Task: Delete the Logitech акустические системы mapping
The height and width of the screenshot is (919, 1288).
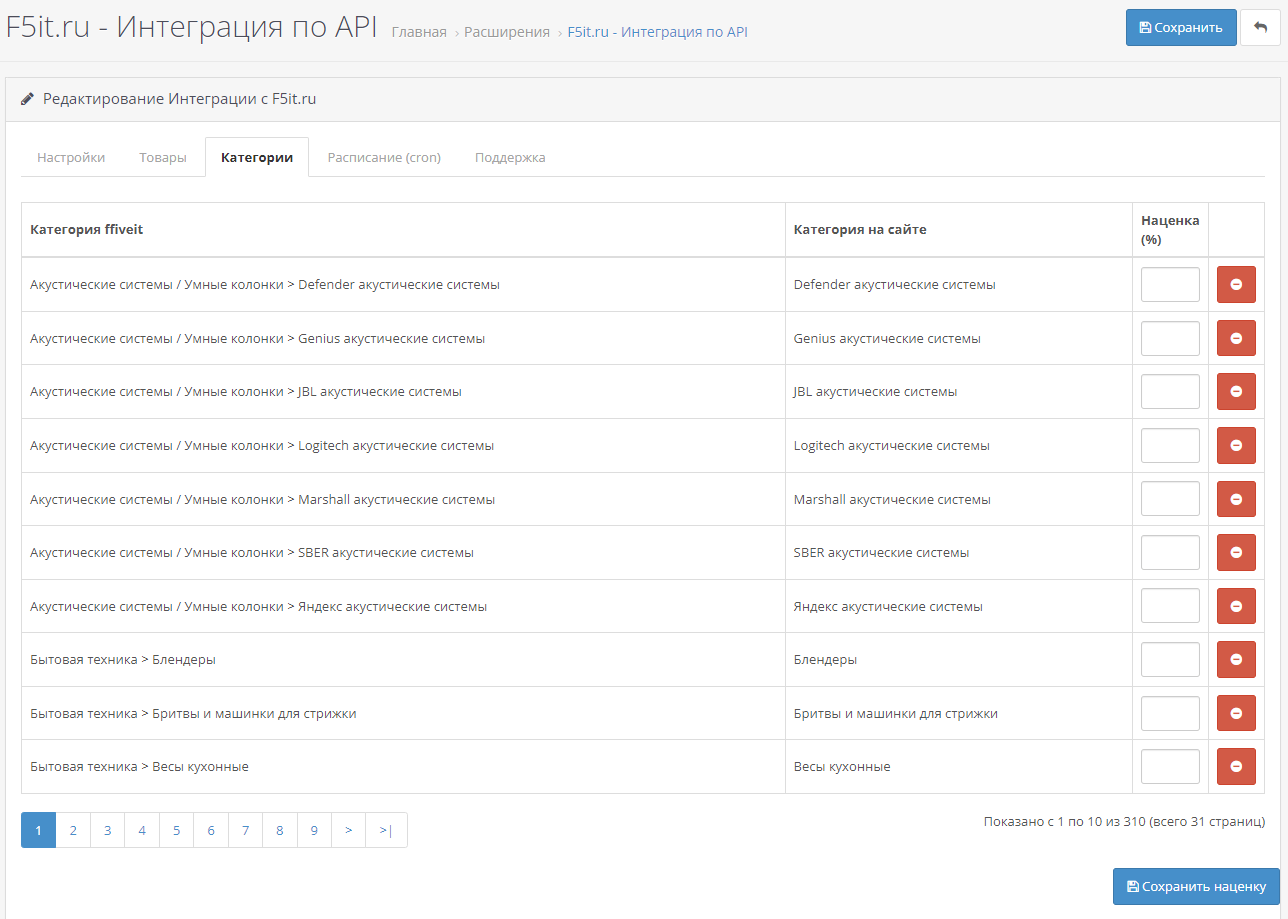Action: 1236,445
